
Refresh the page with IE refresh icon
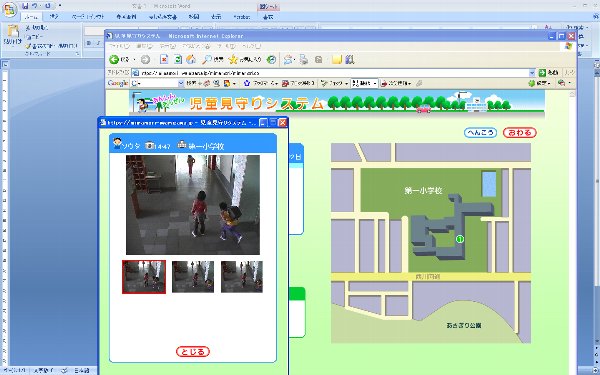[x=178, y=59]
